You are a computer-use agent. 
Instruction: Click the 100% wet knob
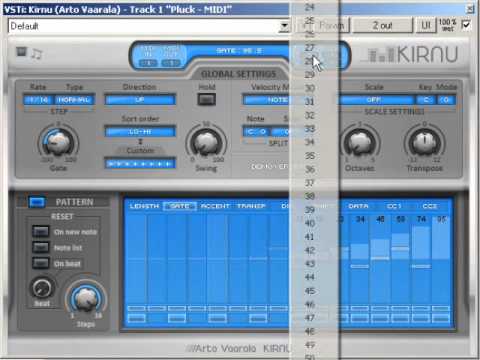pyautogui.click(x=447, y=25)
